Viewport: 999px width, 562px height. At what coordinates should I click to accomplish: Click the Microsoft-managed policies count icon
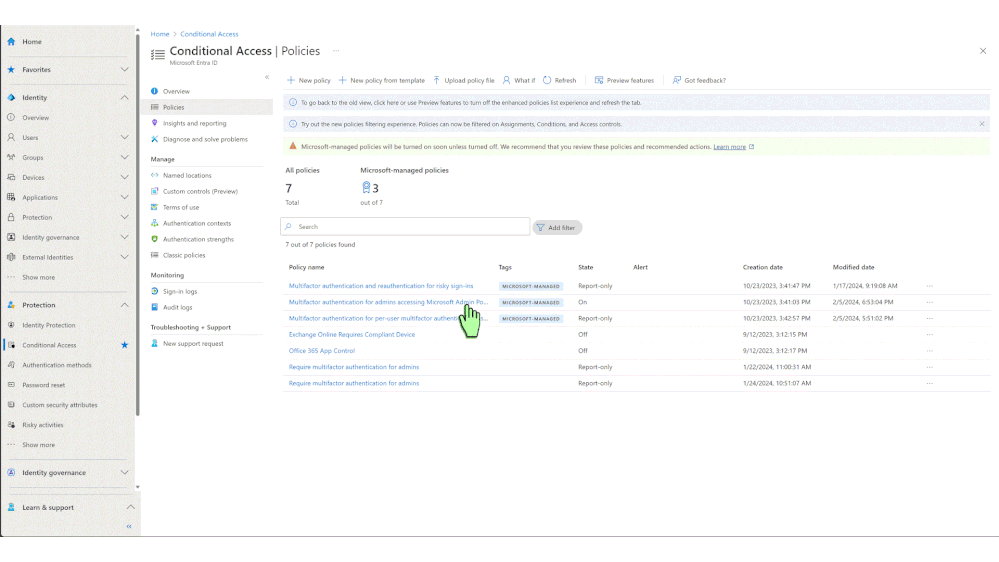coord(366,188)
